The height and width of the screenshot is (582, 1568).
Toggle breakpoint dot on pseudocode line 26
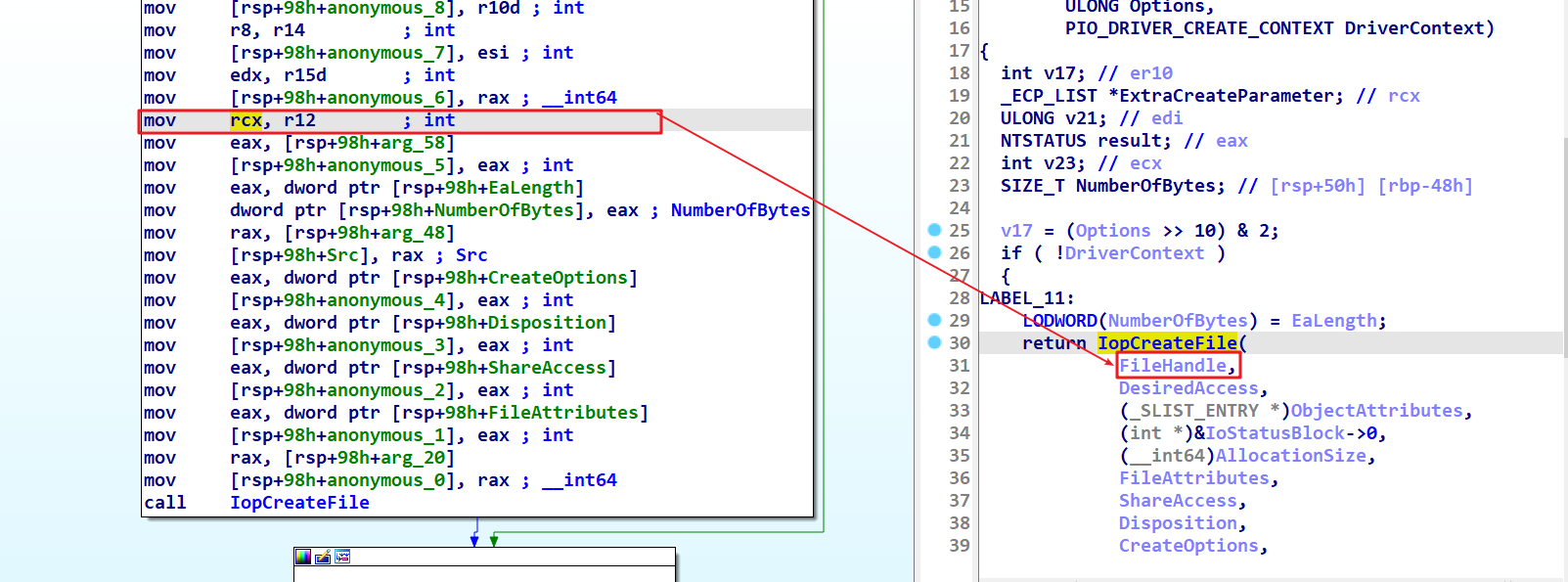[x=934, y=252]
